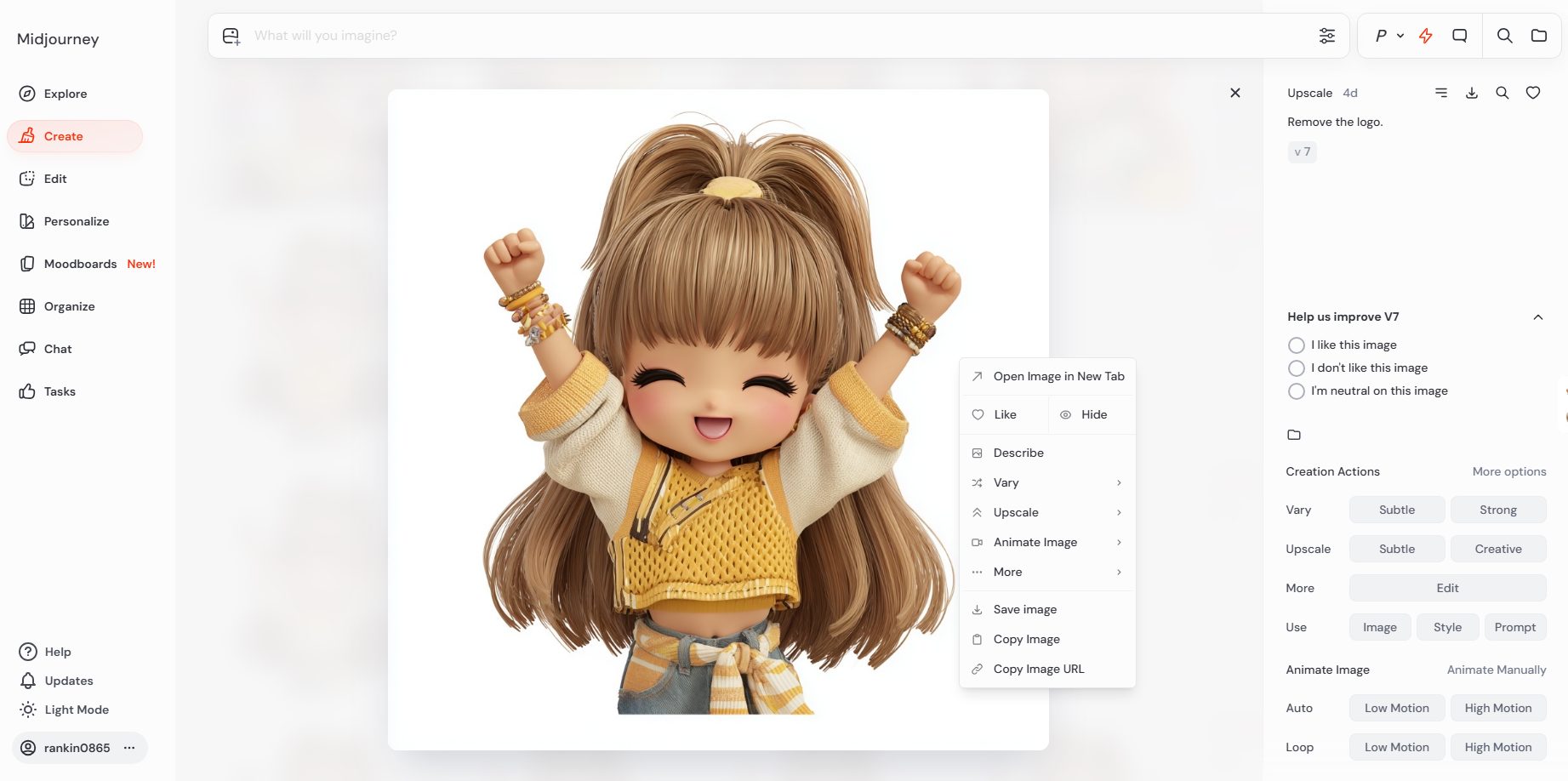Collapse the 'Help us improve V7' section
This screenshot has width=1568, height=781.
[x=1537, y=317]
